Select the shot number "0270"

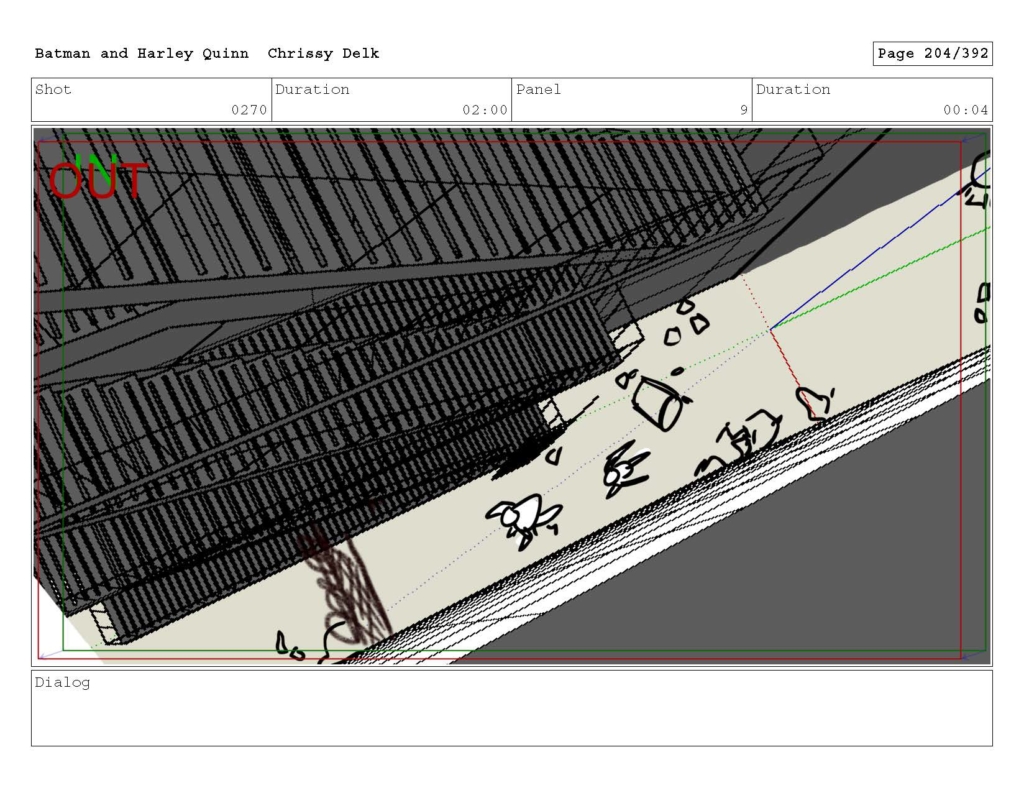click(x=249, y=110)
